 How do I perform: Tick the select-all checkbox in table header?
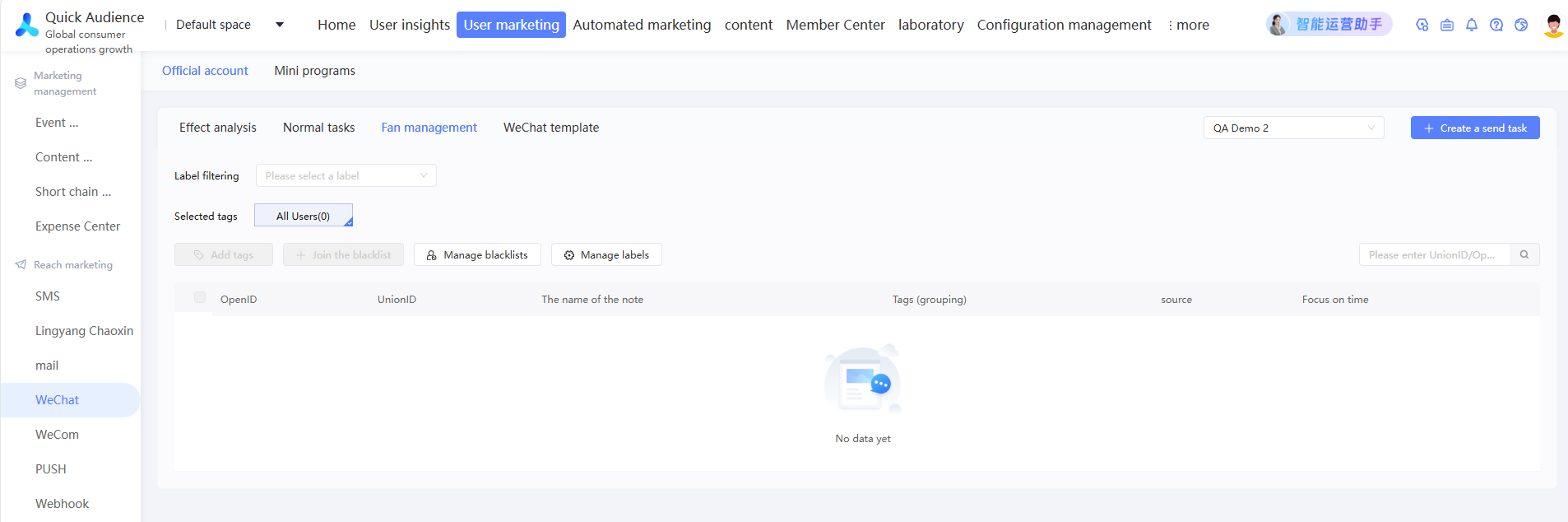click(200, 297)
